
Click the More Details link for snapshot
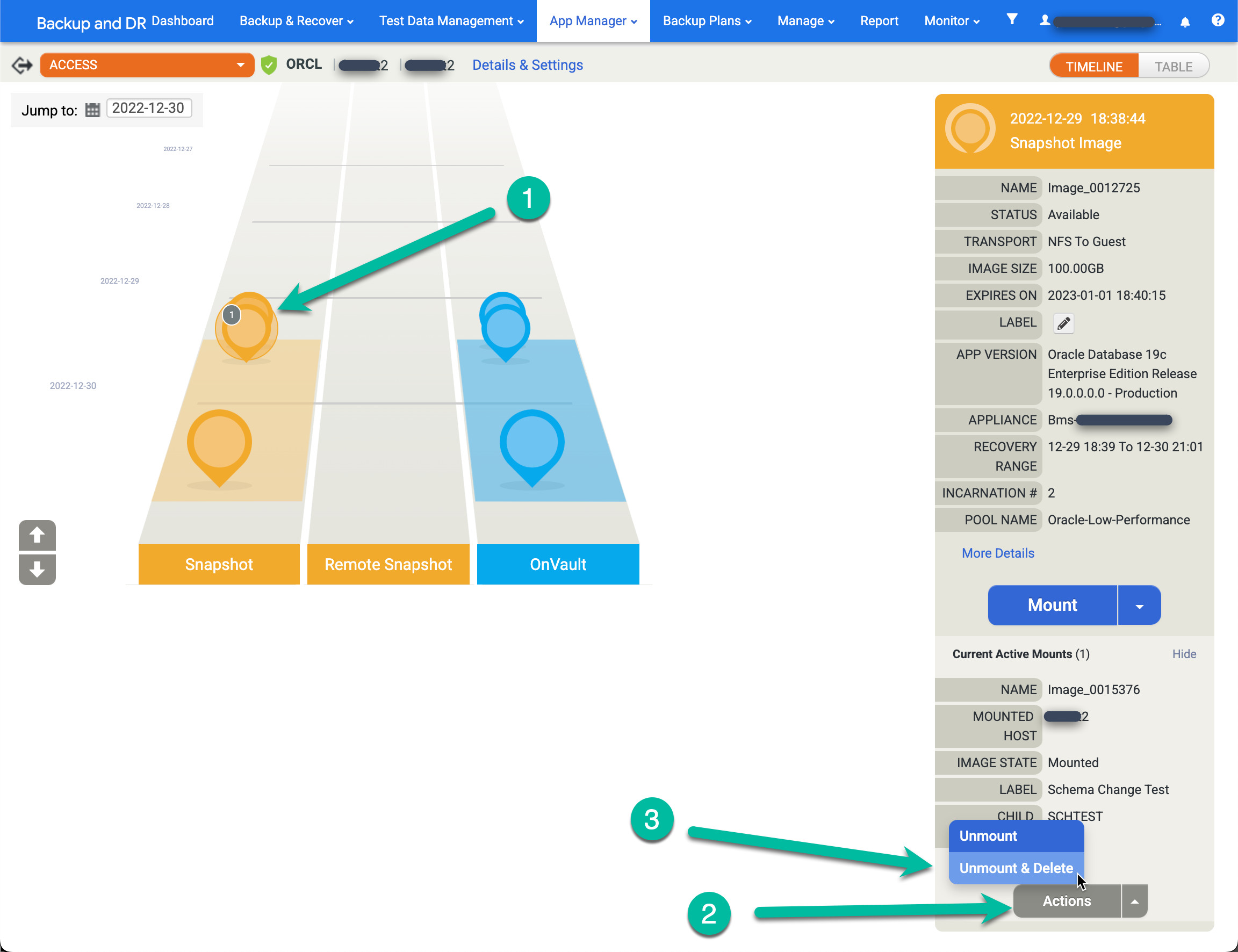click(997, 553)
